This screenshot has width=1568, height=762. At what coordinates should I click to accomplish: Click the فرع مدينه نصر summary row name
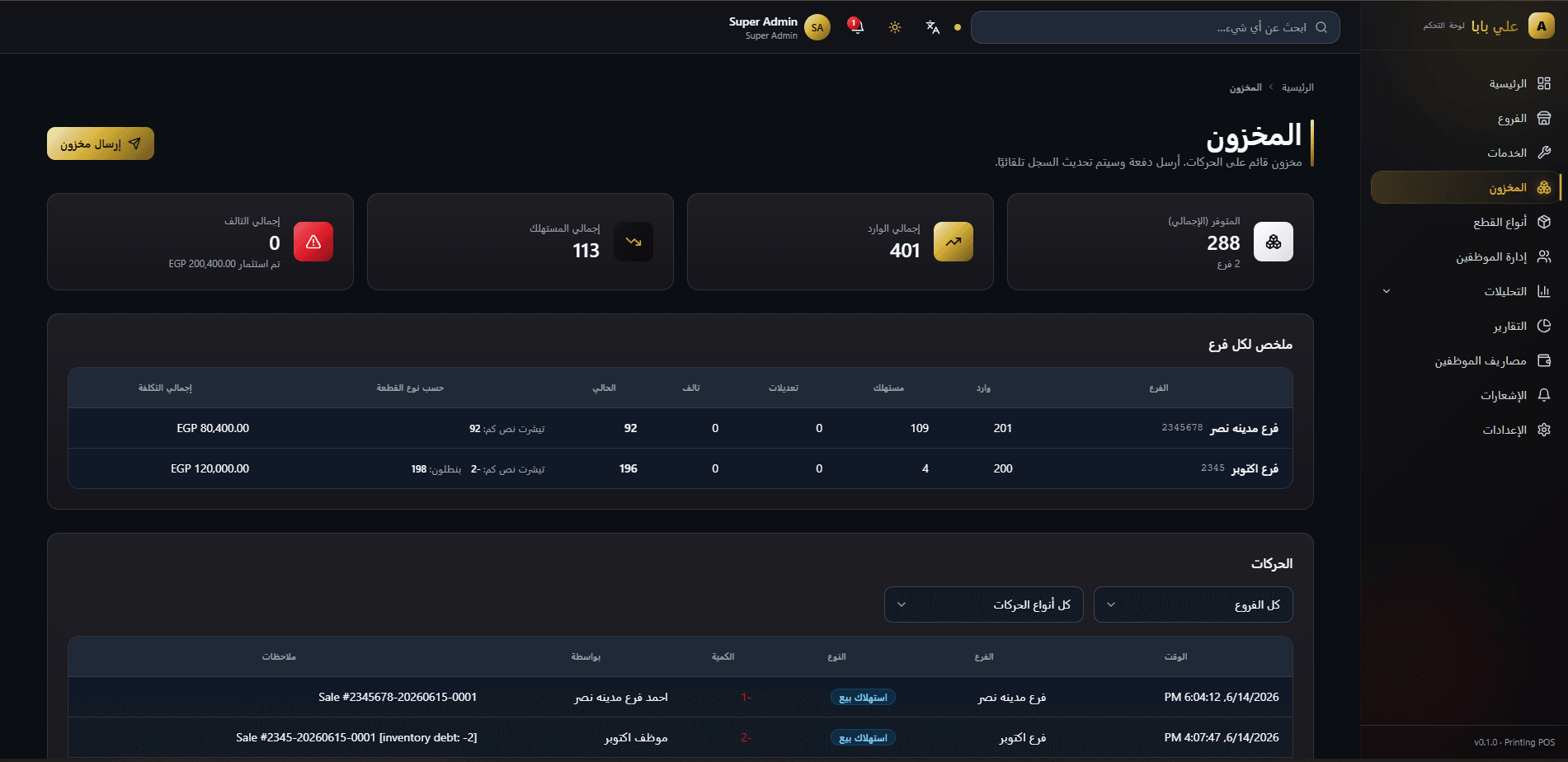tap(1244, 428)
